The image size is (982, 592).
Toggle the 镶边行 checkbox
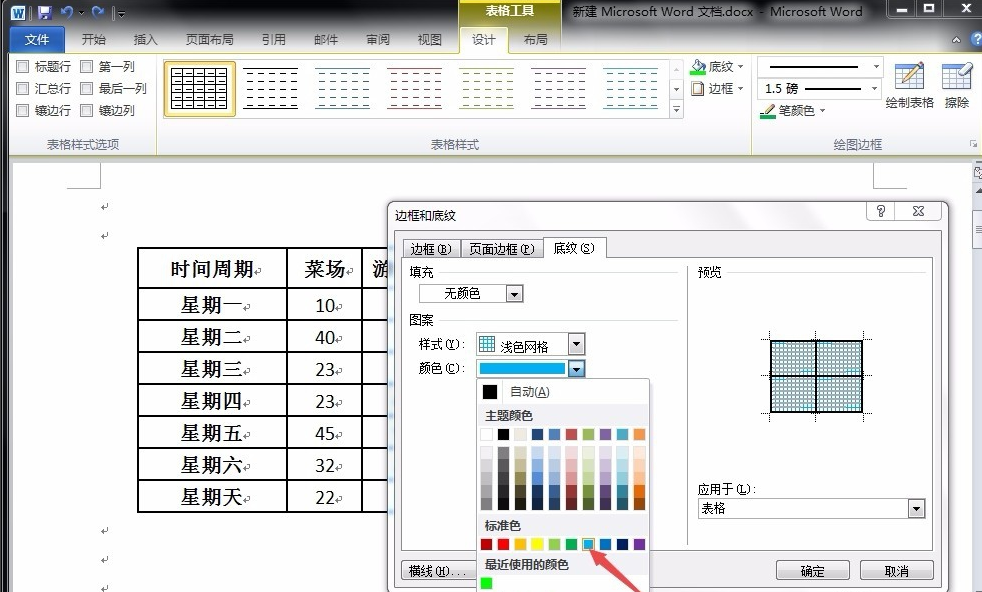[23, 110]
